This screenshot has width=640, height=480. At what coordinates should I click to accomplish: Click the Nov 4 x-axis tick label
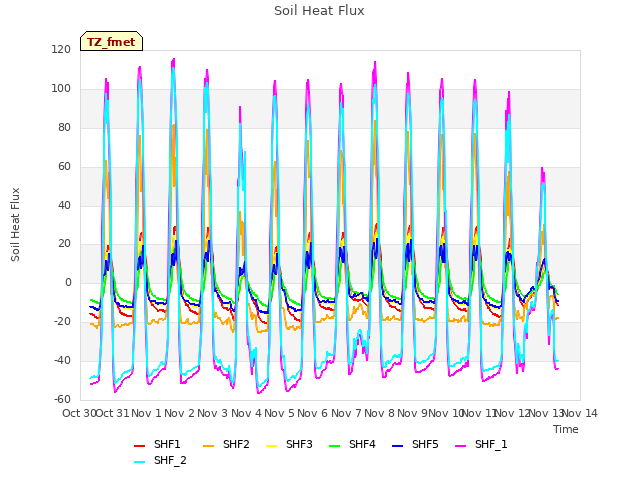click(x=246, y=413)
